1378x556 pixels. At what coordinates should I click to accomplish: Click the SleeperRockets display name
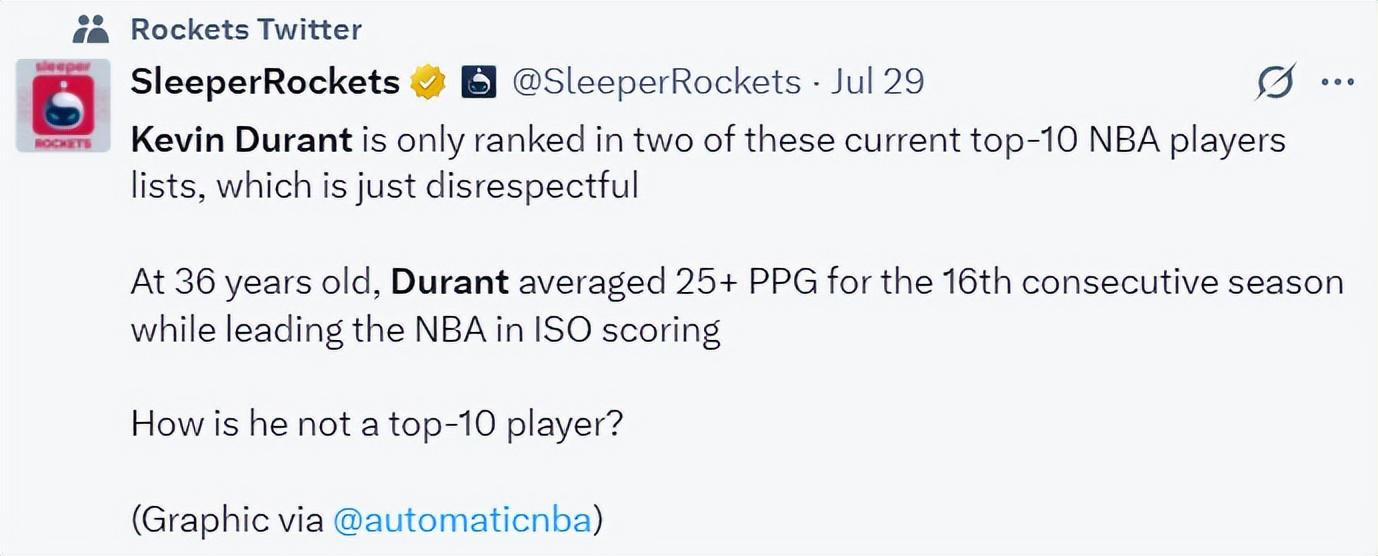click(x=265, y=82)
